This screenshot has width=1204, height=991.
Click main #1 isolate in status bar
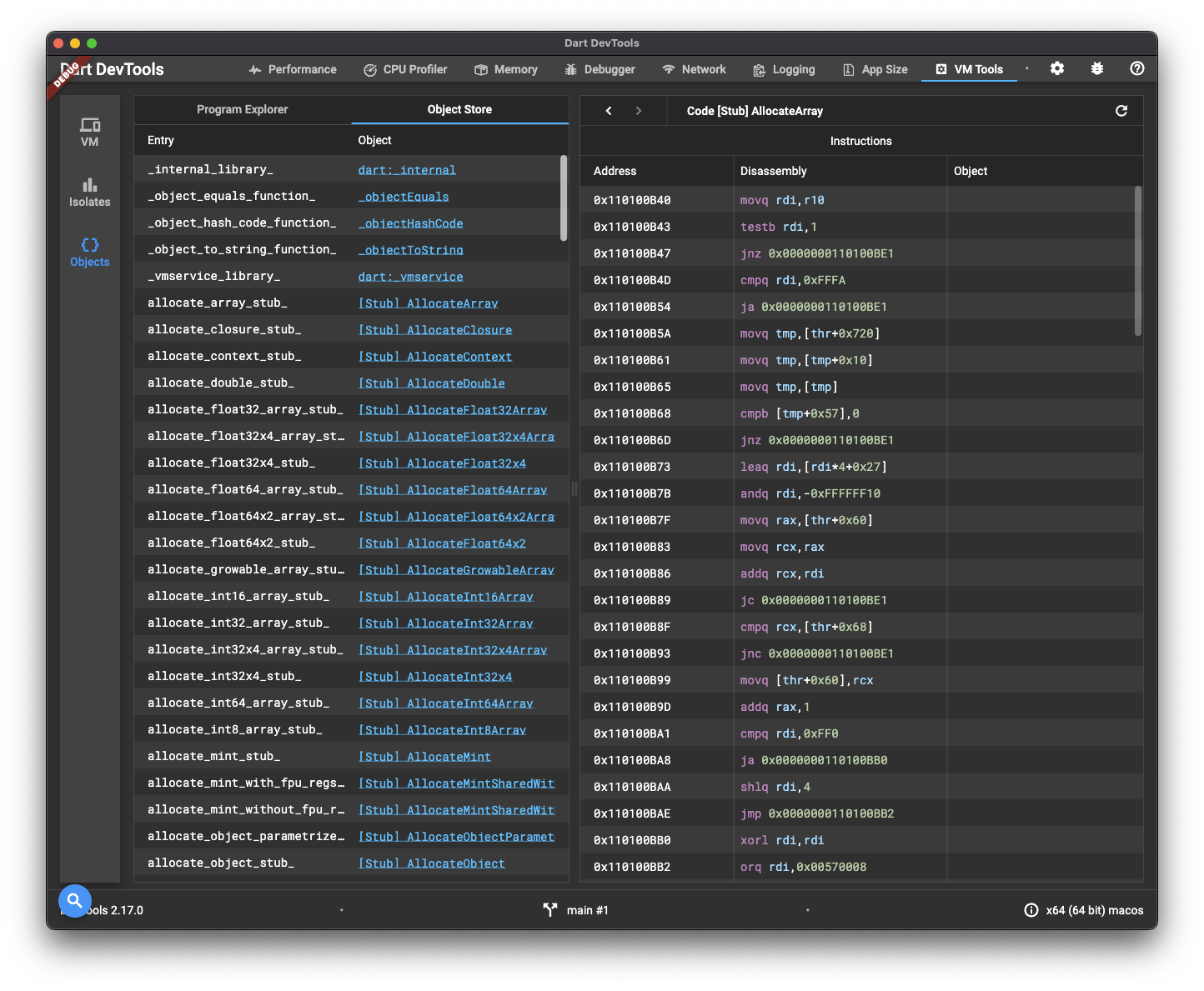(x=588, y=910)
